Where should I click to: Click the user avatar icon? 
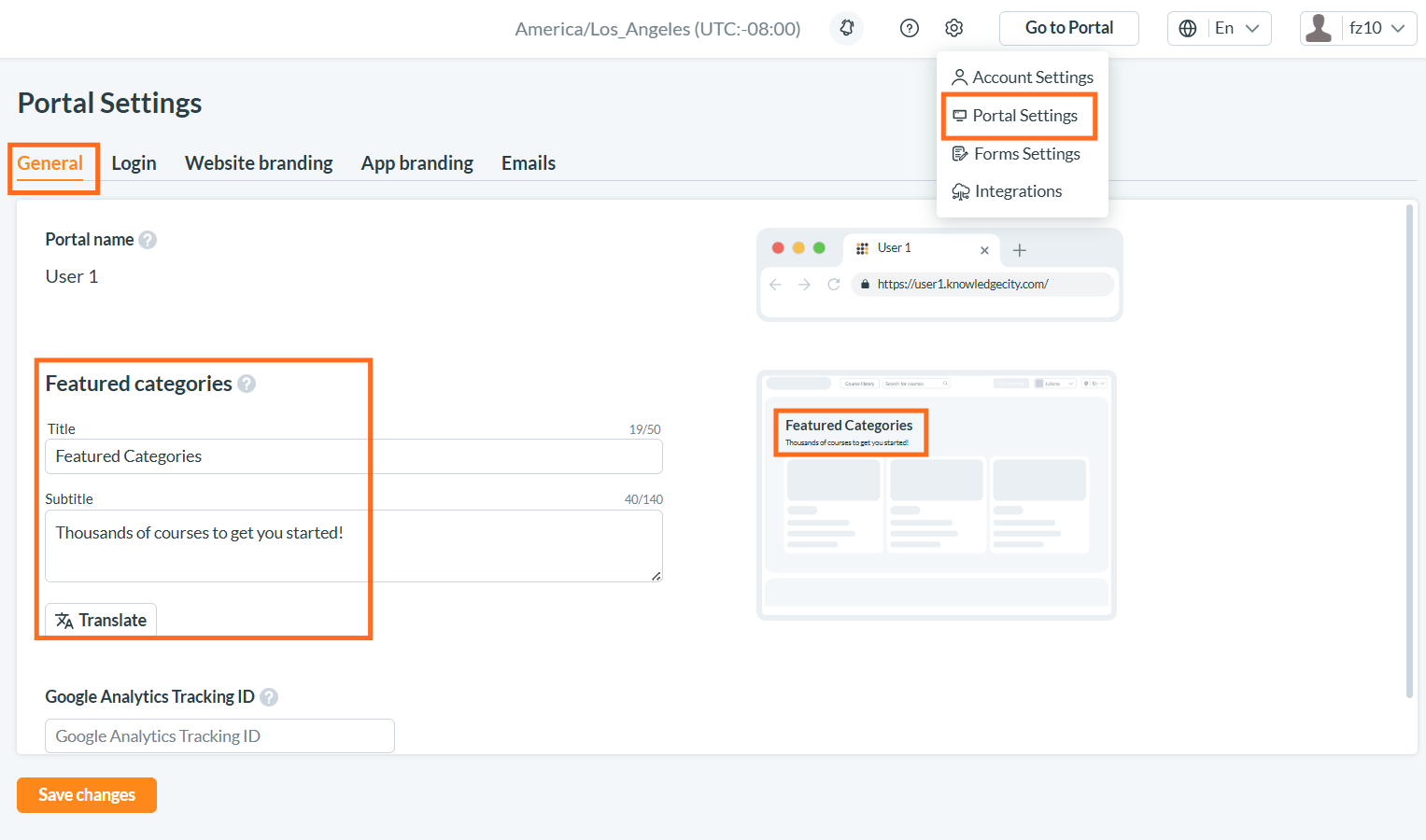(1319, 28)
